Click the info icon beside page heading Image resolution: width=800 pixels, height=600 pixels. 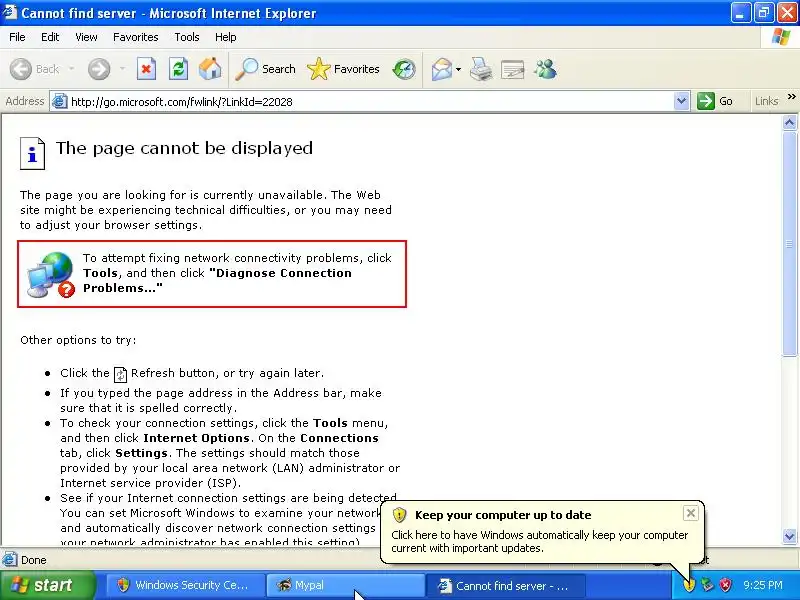click(x=32, y=153)
